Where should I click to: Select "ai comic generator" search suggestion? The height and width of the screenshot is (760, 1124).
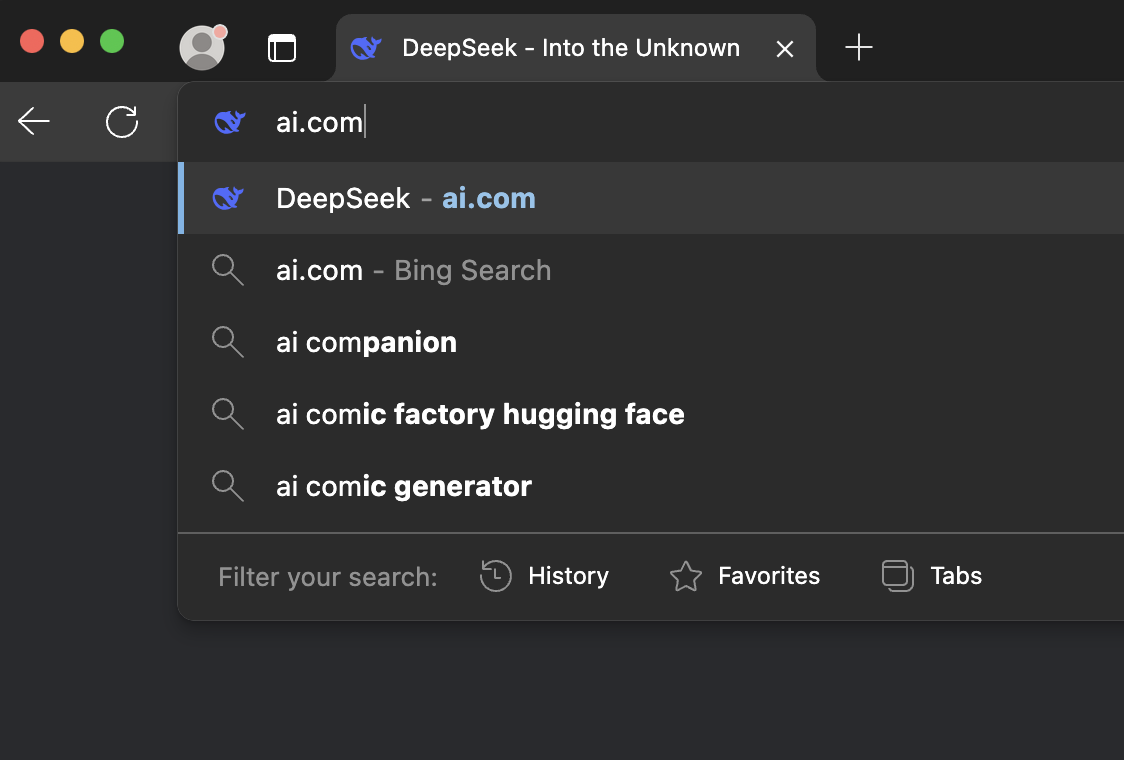pyautogui.click(x=404, y=486)
